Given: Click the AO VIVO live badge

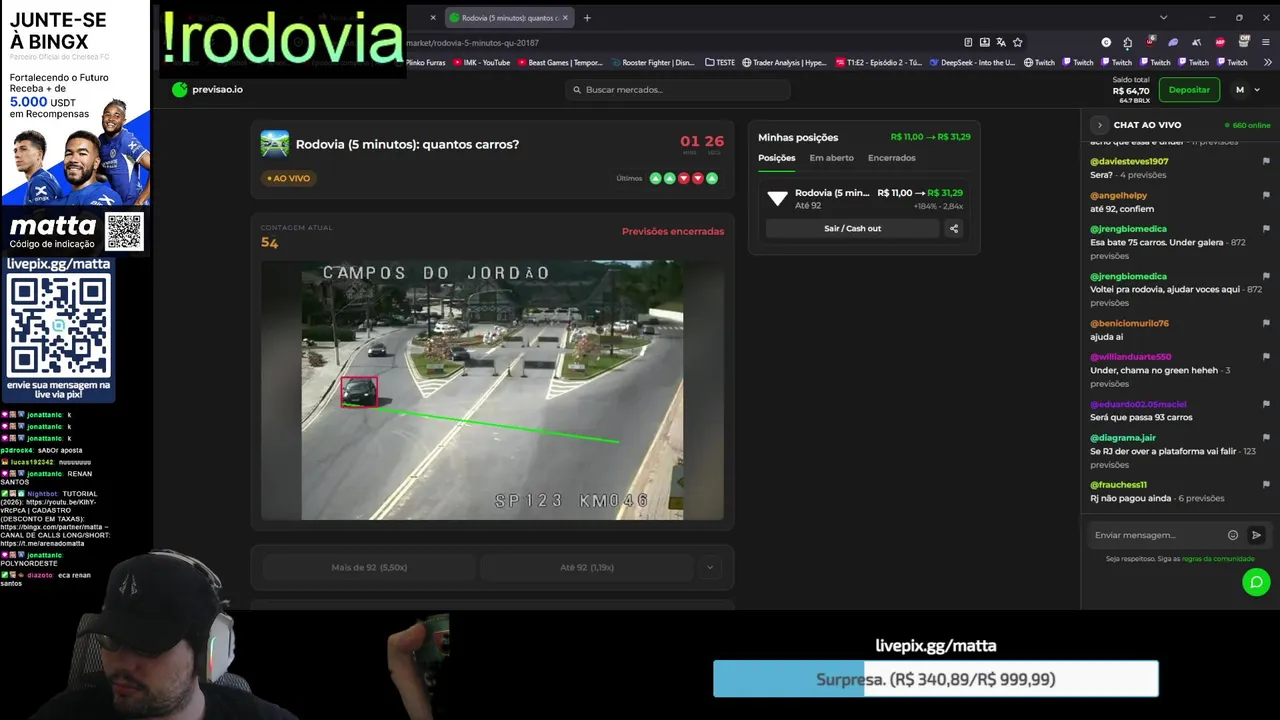Looking at the screenshot, I should [x=289, y=178].
